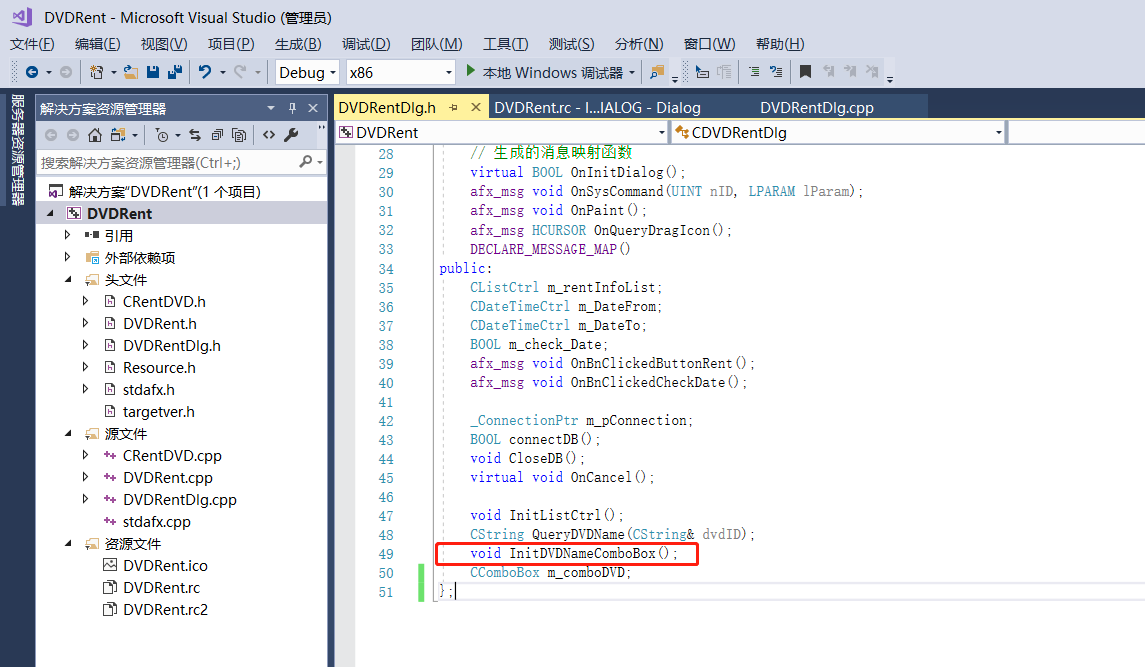Close the DVDRentDlg.h tab
This screenshot has height=667, width=1145.
475,107
